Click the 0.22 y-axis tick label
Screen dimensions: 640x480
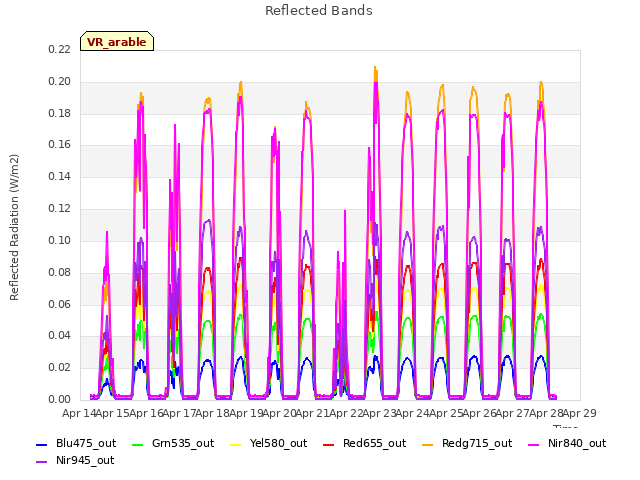coord(60,49)
